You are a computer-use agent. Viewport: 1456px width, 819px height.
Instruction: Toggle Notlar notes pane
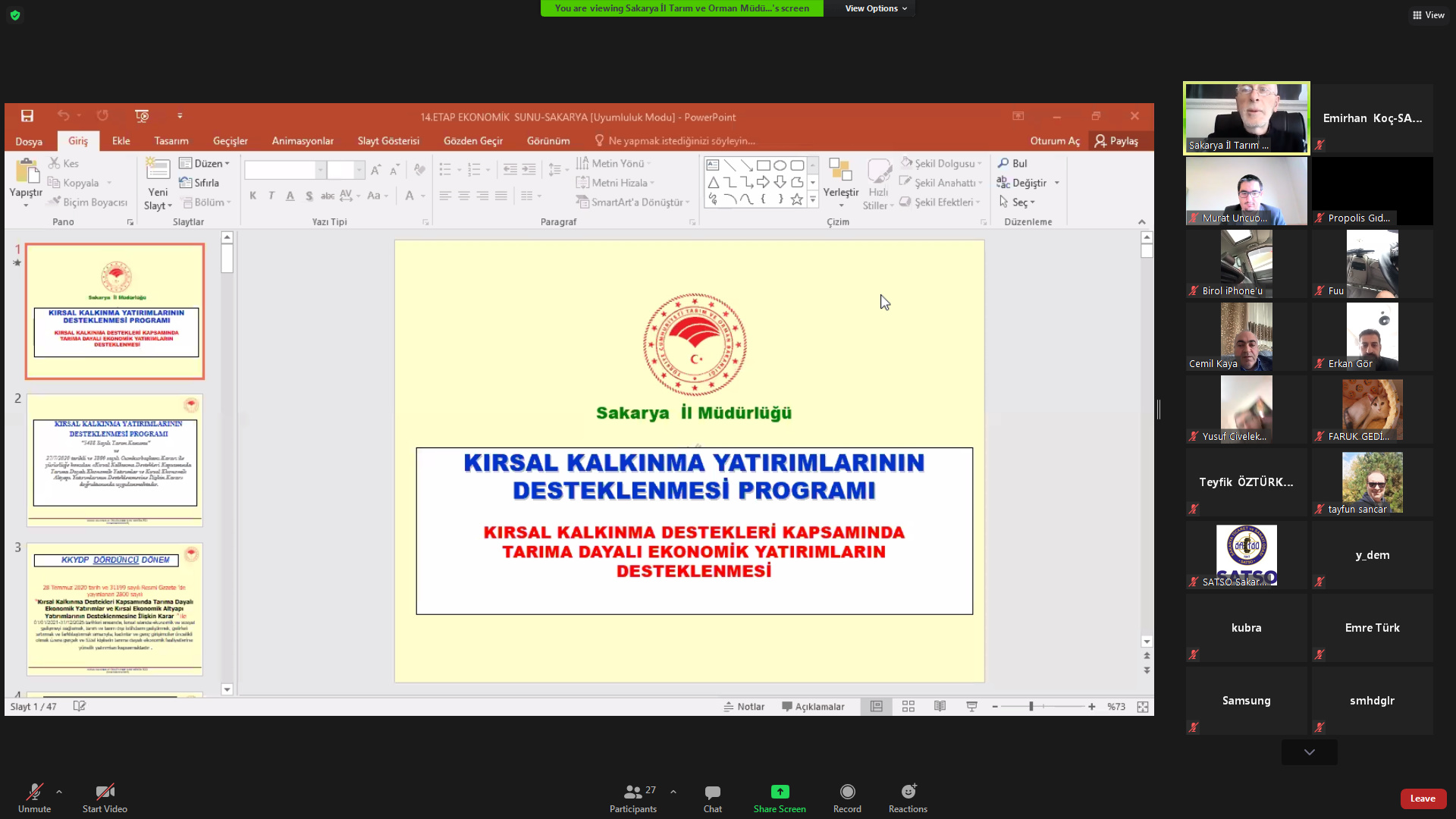tap(744, 706)
